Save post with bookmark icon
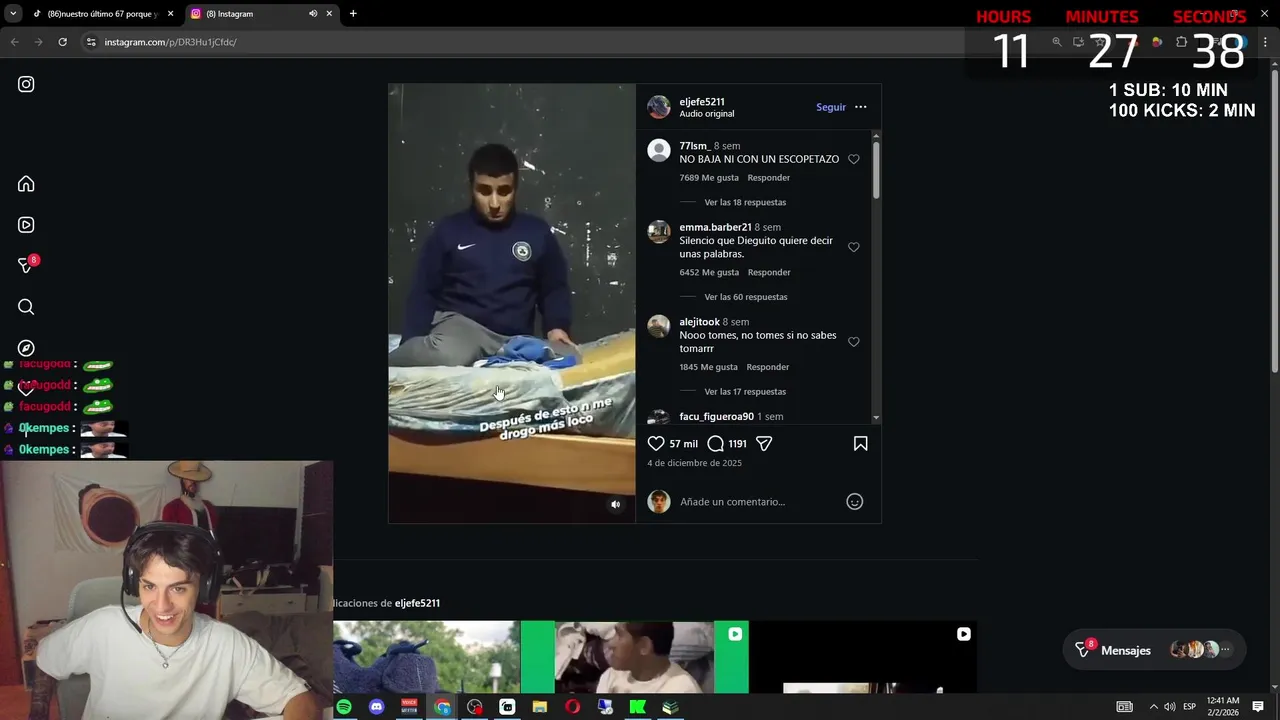This screenshot has width=1280, height=720. point(860,443)
